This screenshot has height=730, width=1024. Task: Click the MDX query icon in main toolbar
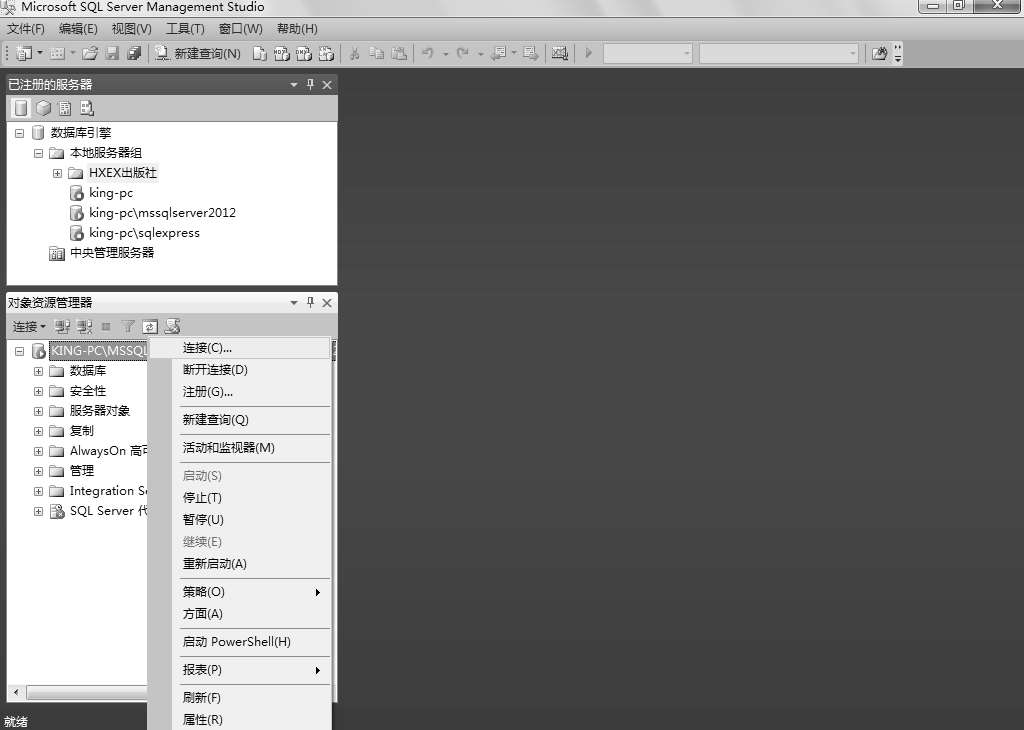click(282, 53)
